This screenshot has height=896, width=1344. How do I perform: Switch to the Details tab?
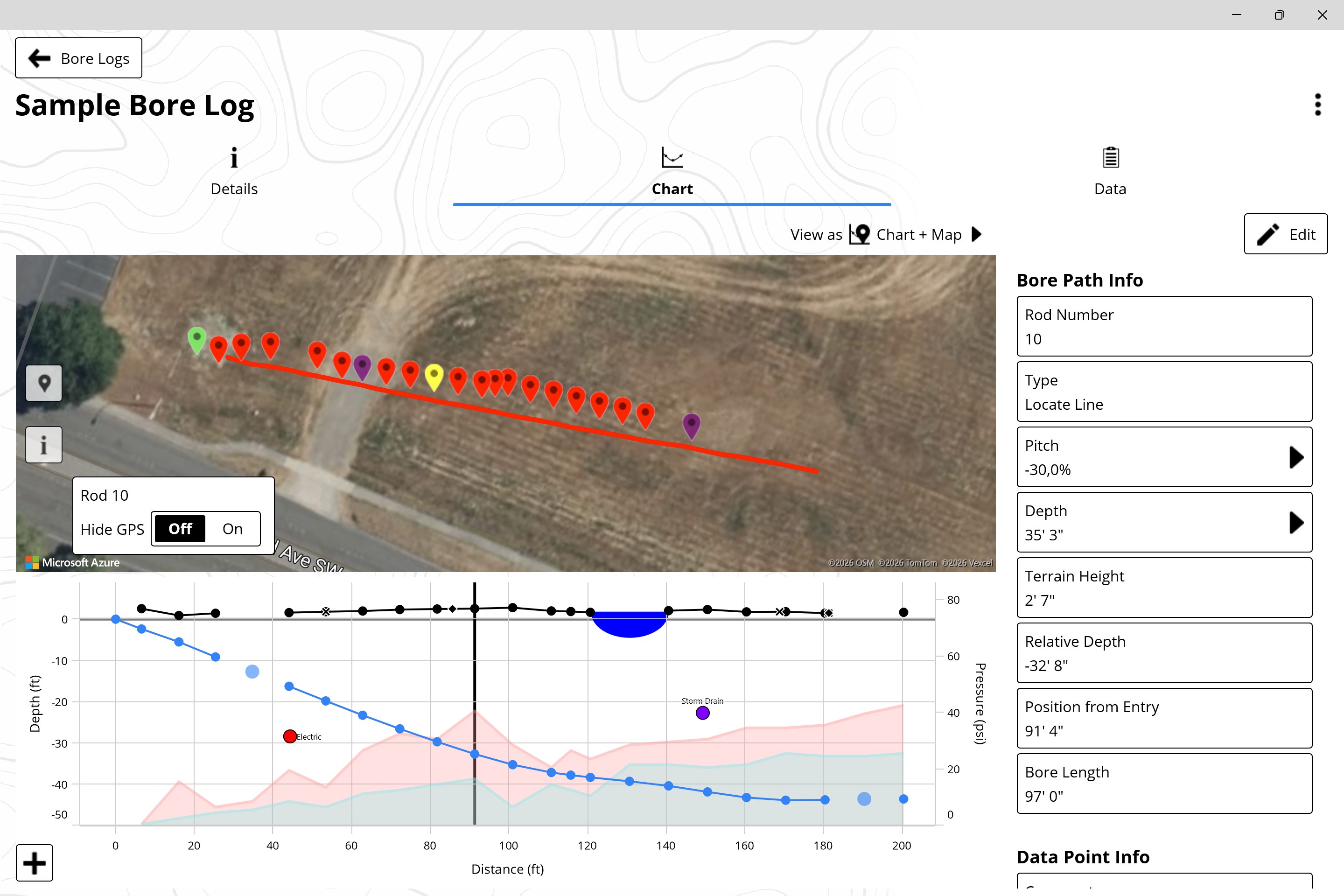(234, 171)
